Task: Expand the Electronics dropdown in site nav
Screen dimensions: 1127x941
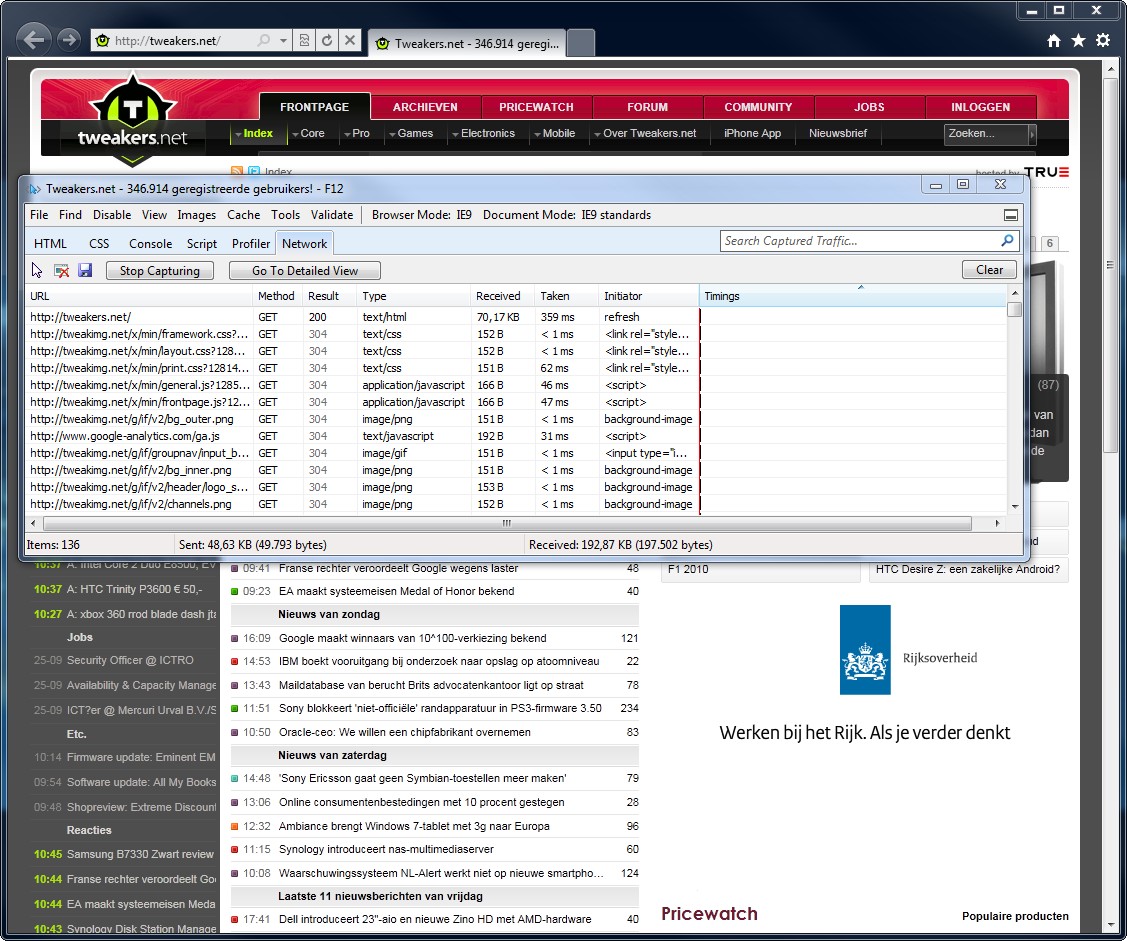Action: [x=484, y=134]
